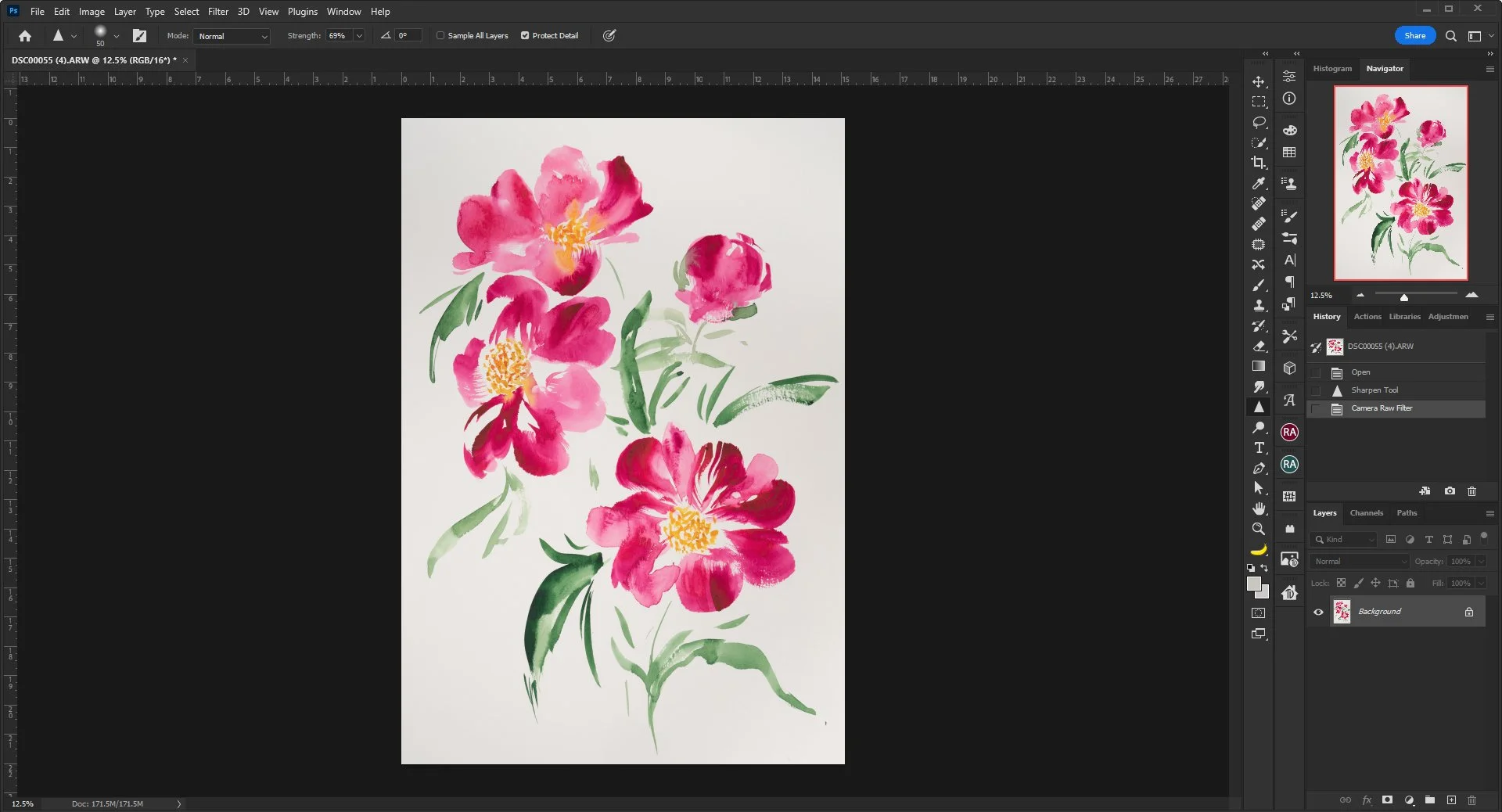Revert to the Sharpen Tool history state
Viewport: 1502px width, 812px height.
click(1374, 390)
